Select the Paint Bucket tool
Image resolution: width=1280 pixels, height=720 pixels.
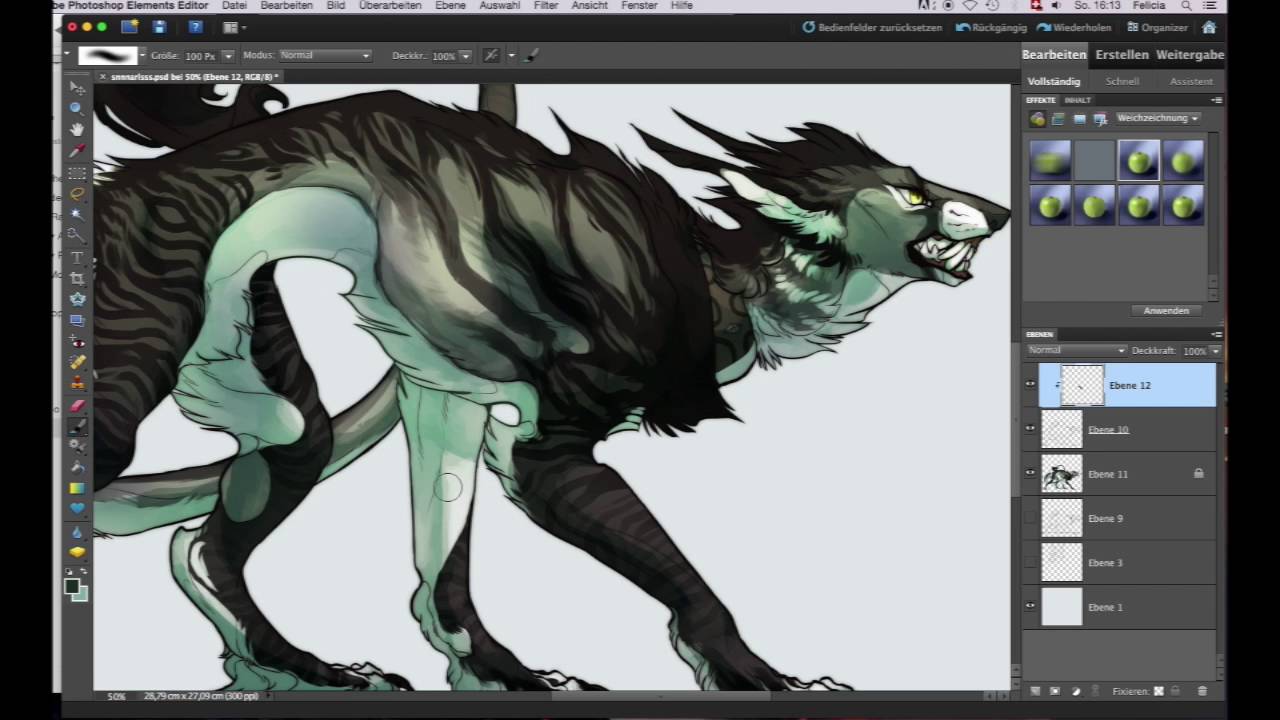click(x=77, y=466)
